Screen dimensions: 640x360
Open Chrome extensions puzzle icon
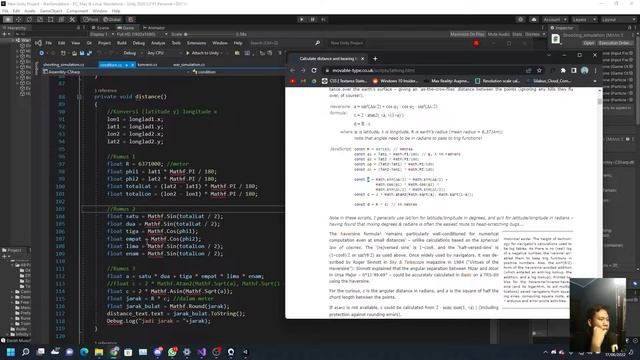pyautogui.click(x=563, y=70)
